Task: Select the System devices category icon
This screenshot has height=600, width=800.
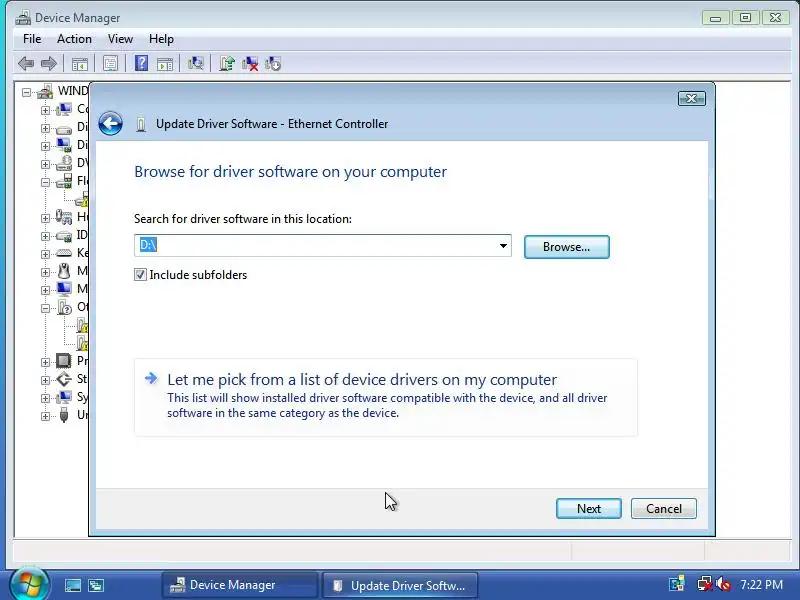Action: click(x=64, y=397)
